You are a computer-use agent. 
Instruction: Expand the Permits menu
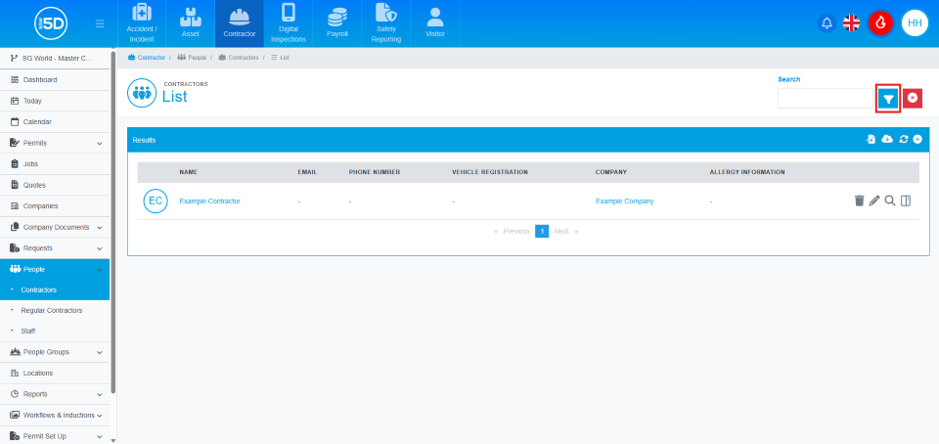click(x=54, y=143)
